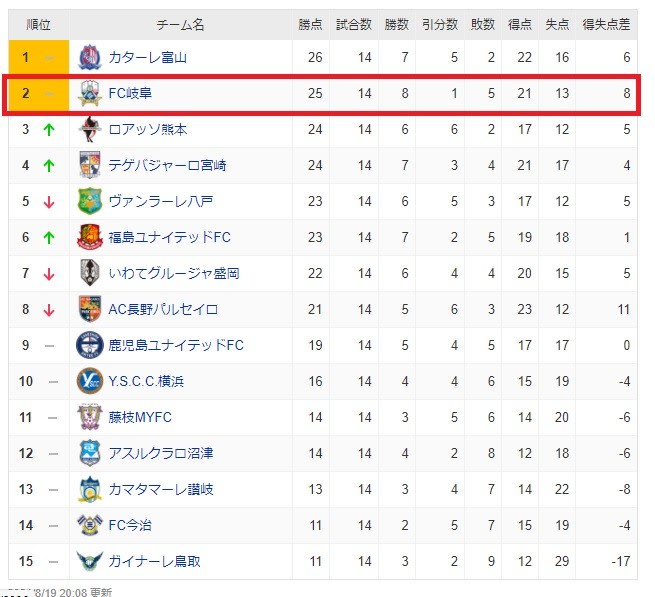Click the テゲバジャーロ宮崎 crest icon

(89, 165)
